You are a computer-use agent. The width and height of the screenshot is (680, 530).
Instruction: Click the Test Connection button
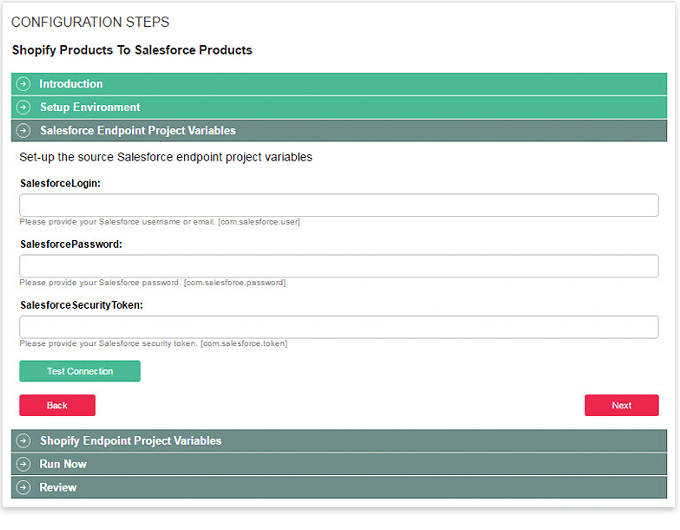80,371
